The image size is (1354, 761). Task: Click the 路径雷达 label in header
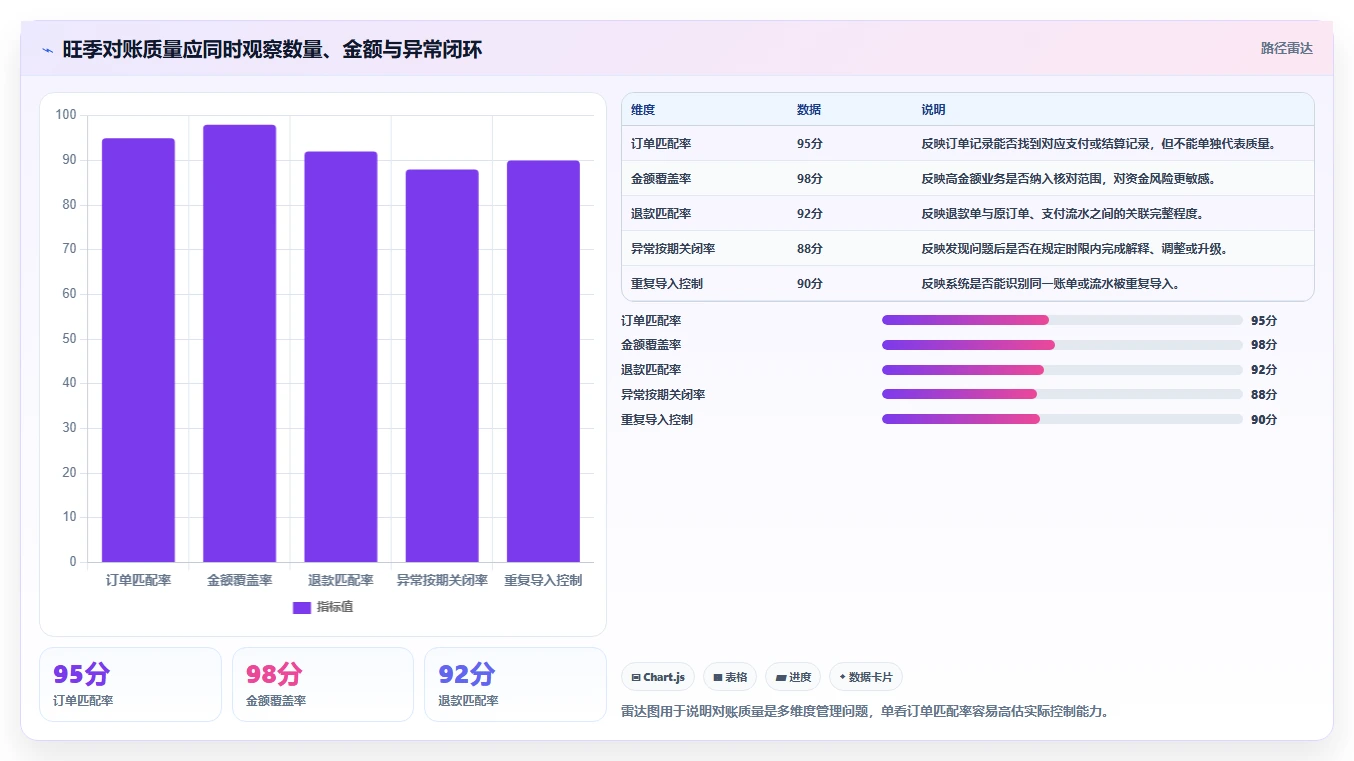pos(1286,48)
